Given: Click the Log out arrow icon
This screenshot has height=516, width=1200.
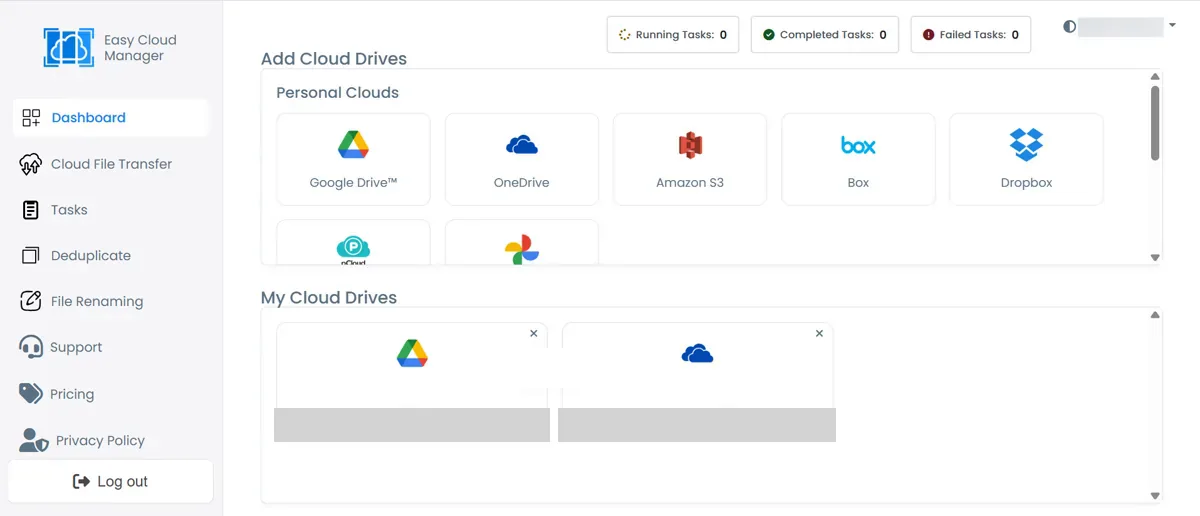Looking at the screenshot, I should click(82, 482).
